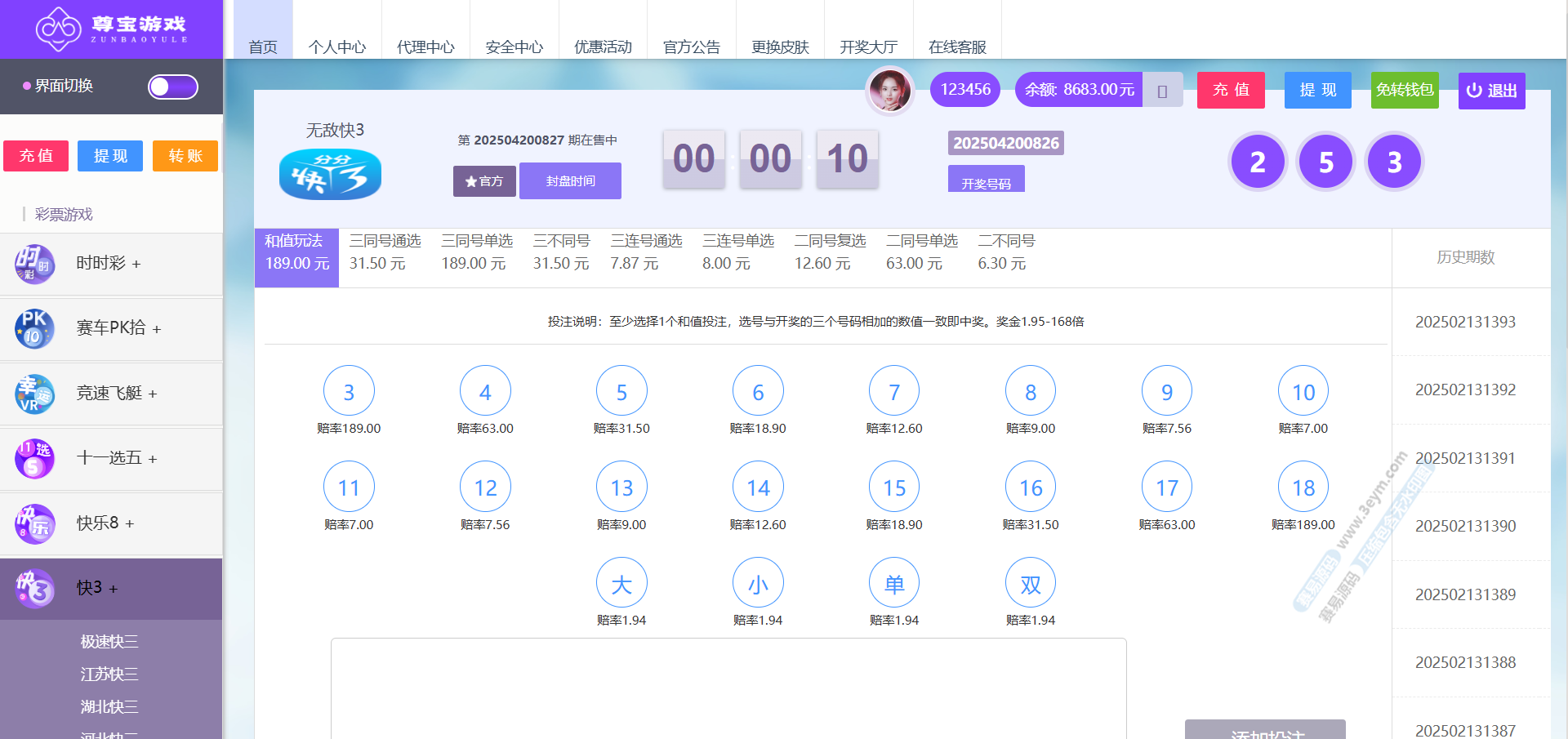Open the 时时彩 lottery icon
Viewport: 1568px width, 739px height.
tap(34, 264)
